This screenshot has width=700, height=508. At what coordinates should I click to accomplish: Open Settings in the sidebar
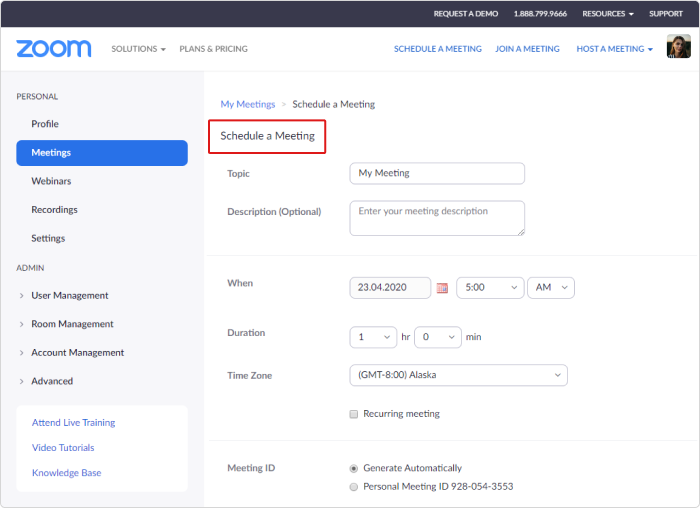coord(48,238)
